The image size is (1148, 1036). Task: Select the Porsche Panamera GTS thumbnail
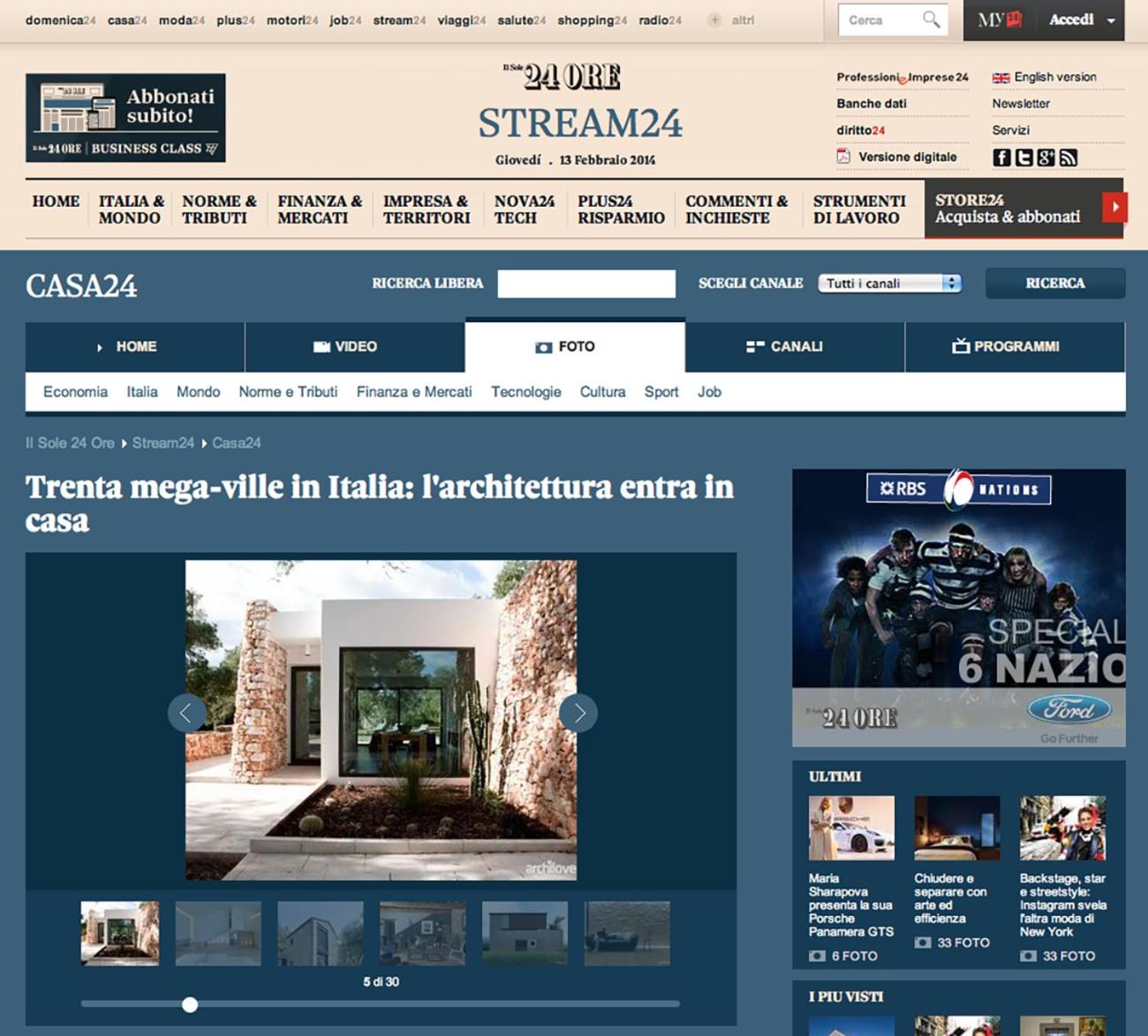tap(851, 828)
